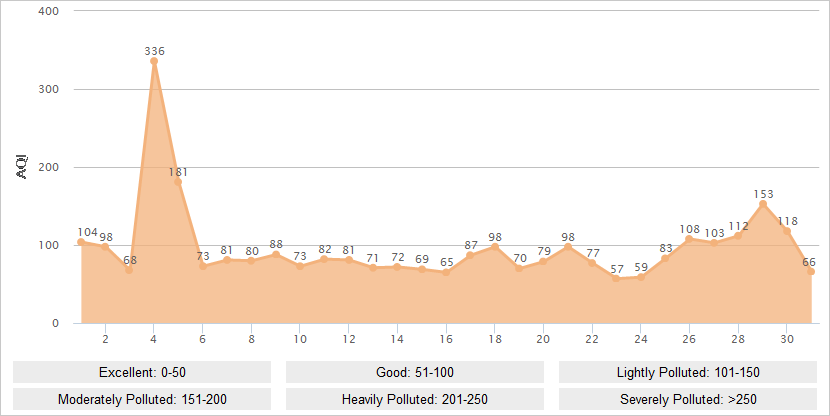Click the data point marker under 181
830x416 pixels.
[x=178, y=182]
